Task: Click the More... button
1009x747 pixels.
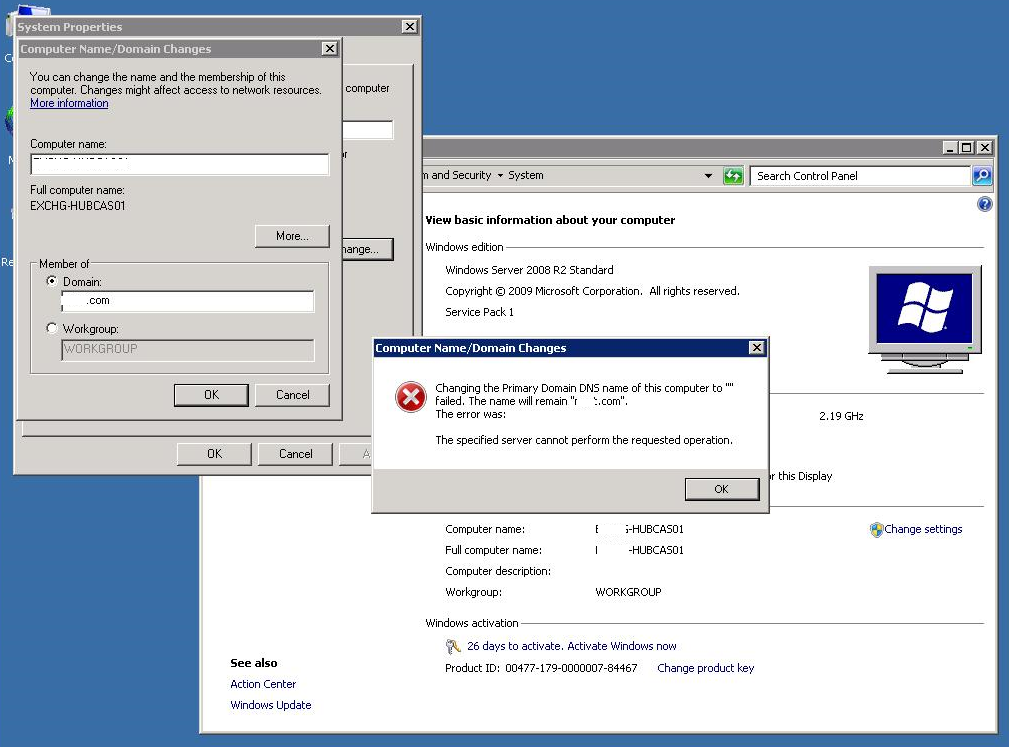Action: click(292, 235)
